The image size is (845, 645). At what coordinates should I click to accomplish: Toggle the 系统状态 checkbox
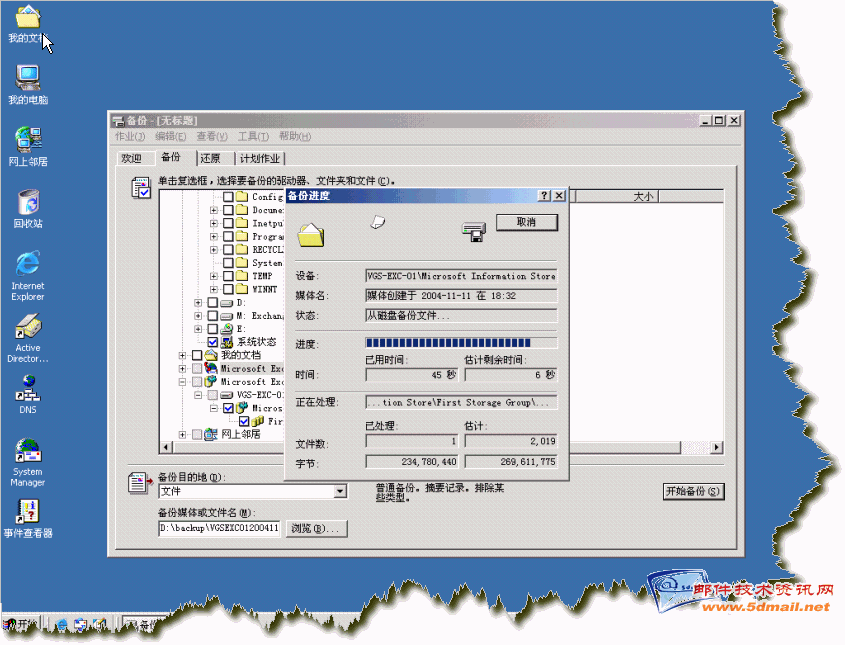(x=212, y=342)
